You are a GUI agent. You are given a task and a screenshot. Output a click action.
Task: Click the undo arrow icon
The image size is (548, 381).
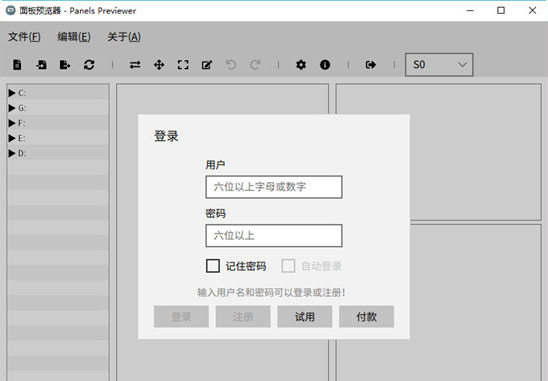(x=231, y=65)
